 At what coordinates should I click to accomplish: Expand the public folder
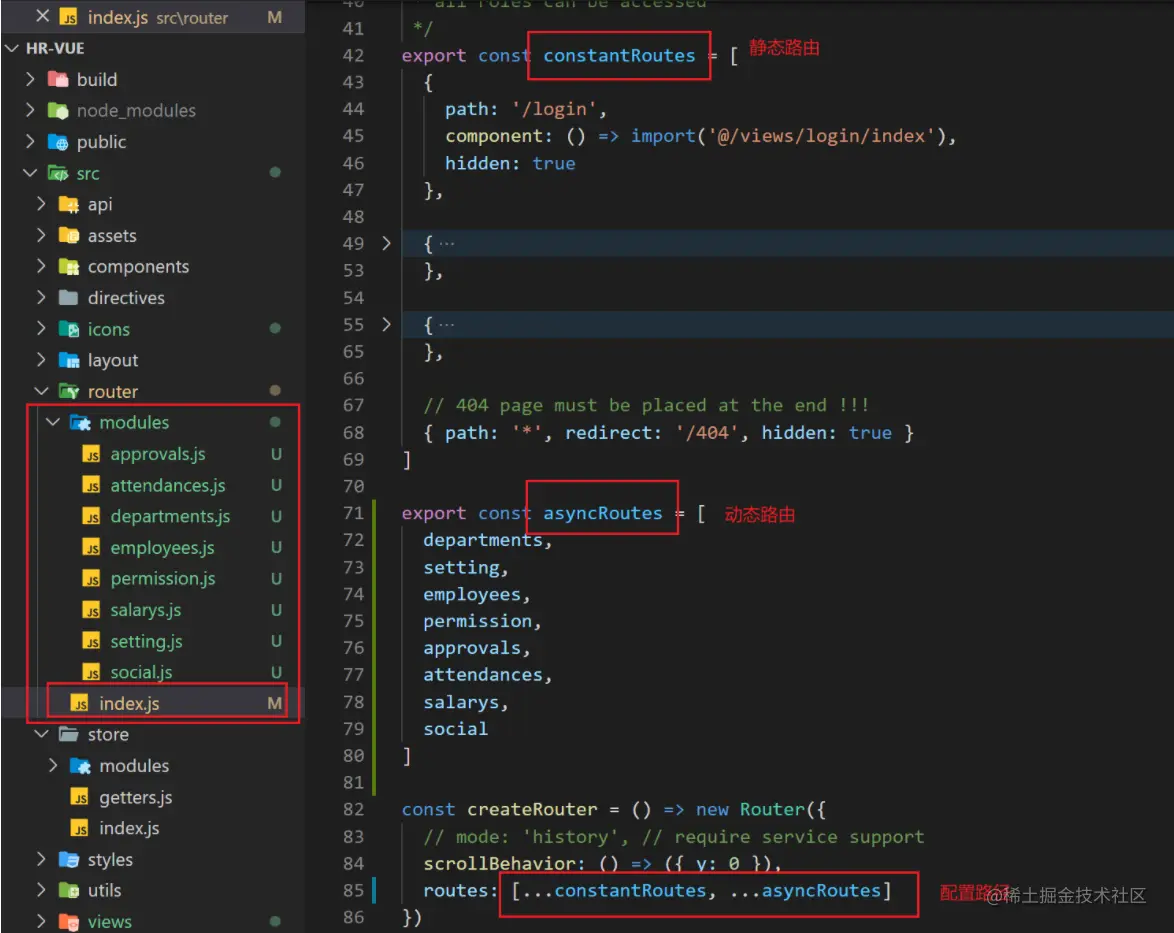click(x=31, y=142)
